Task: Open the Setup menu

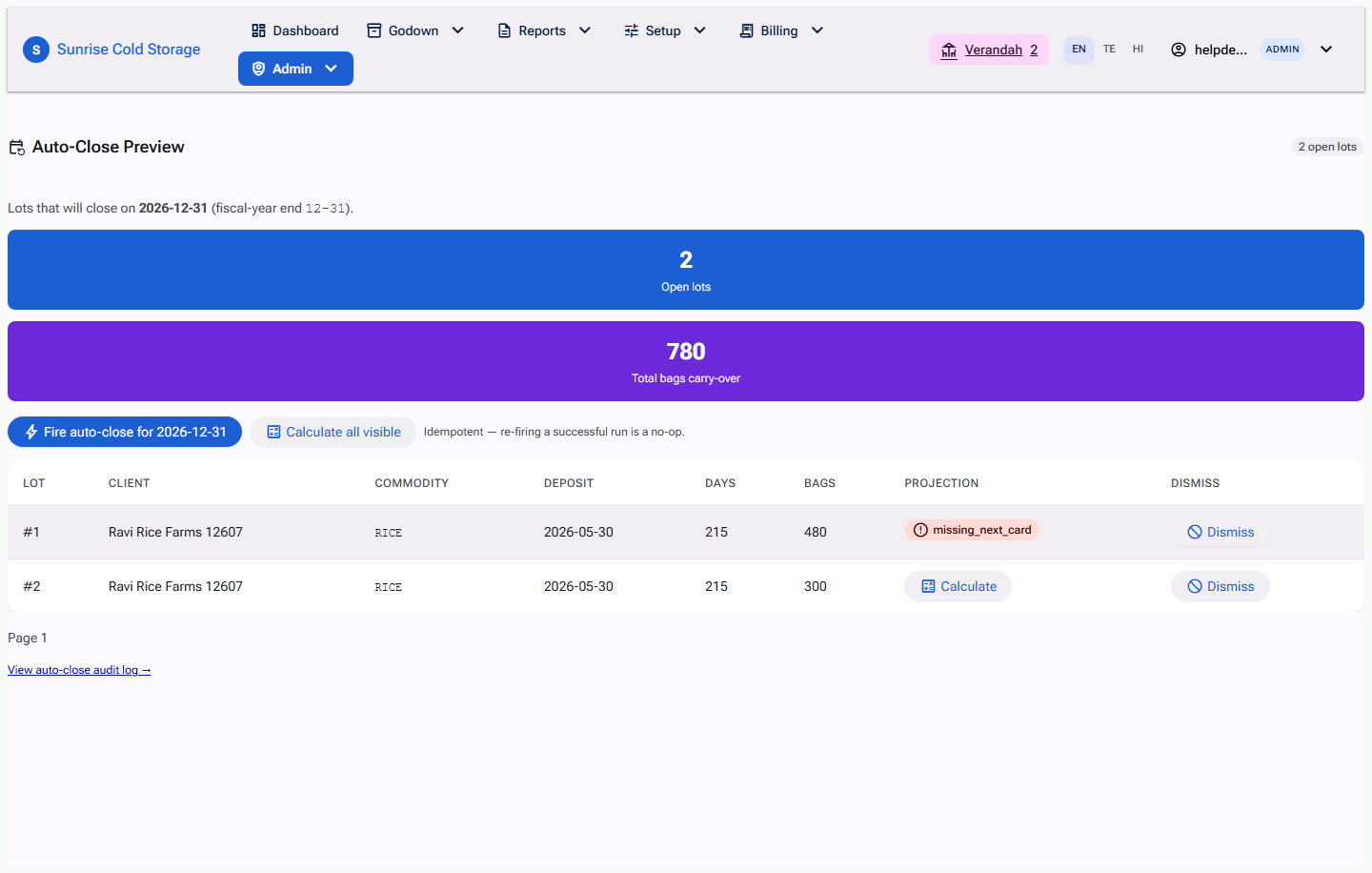Action: pyautogui.click(x=665, y=30)
